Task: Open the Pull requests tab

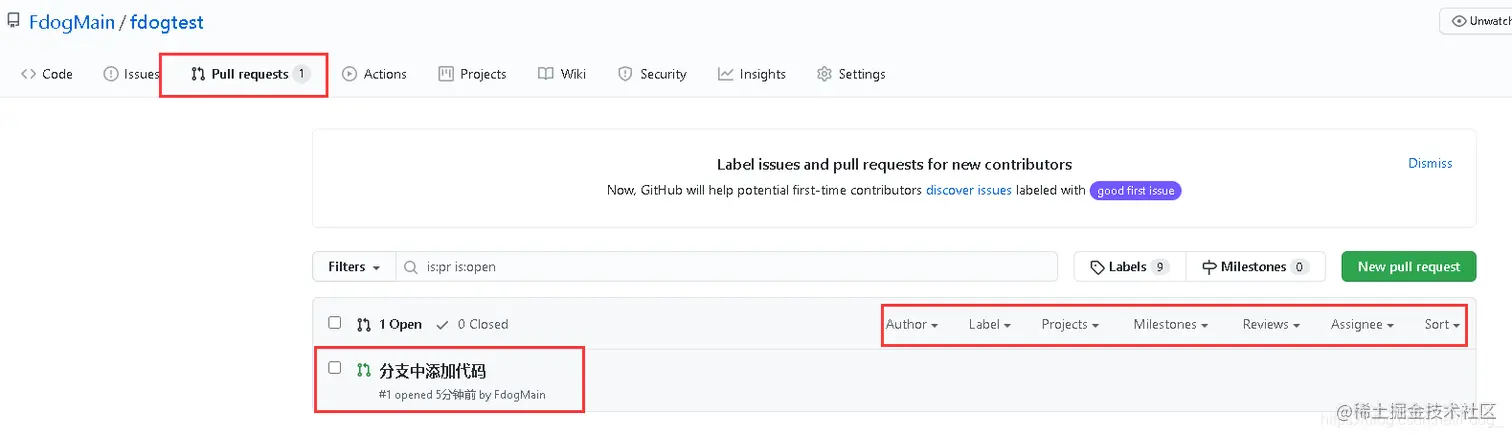Action: [x=250, y=74]
